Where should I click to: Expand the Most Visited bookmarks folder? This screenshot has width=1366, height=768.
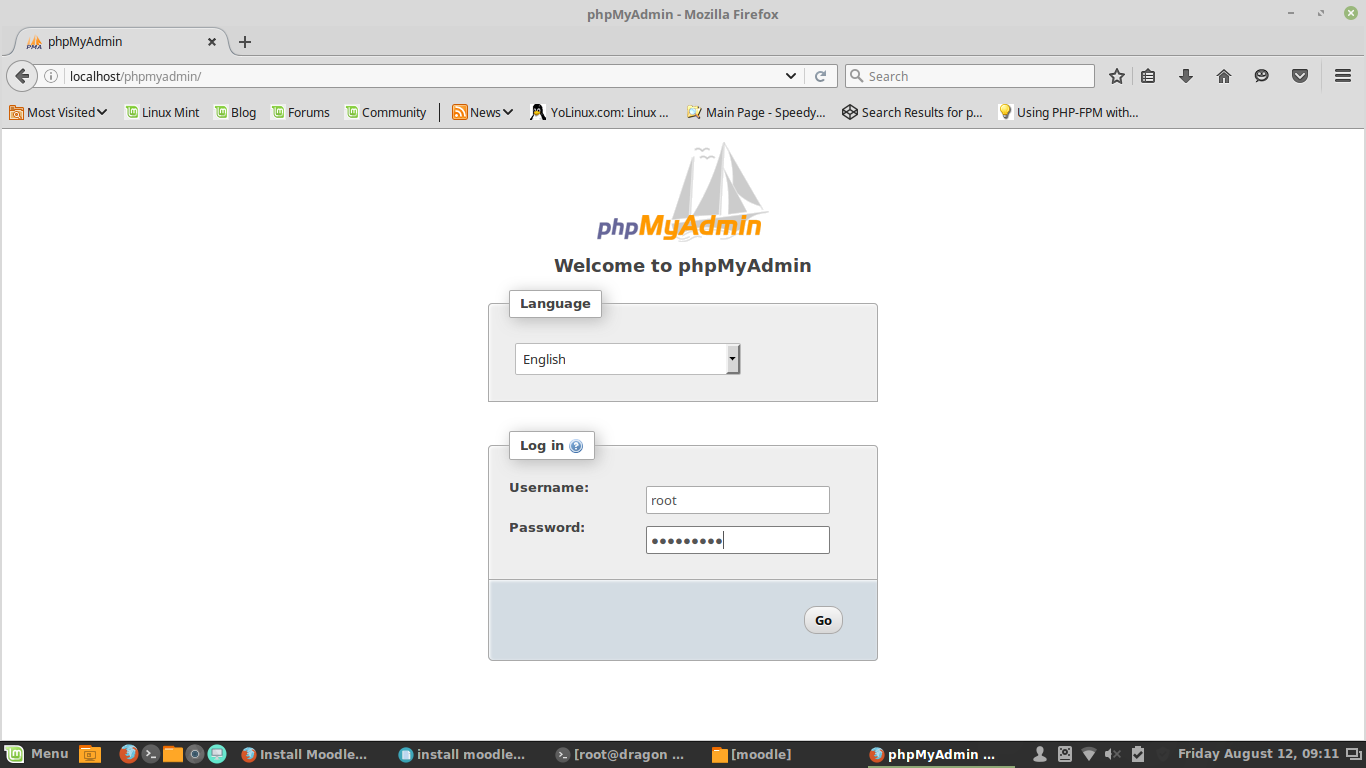coord(58,112)
